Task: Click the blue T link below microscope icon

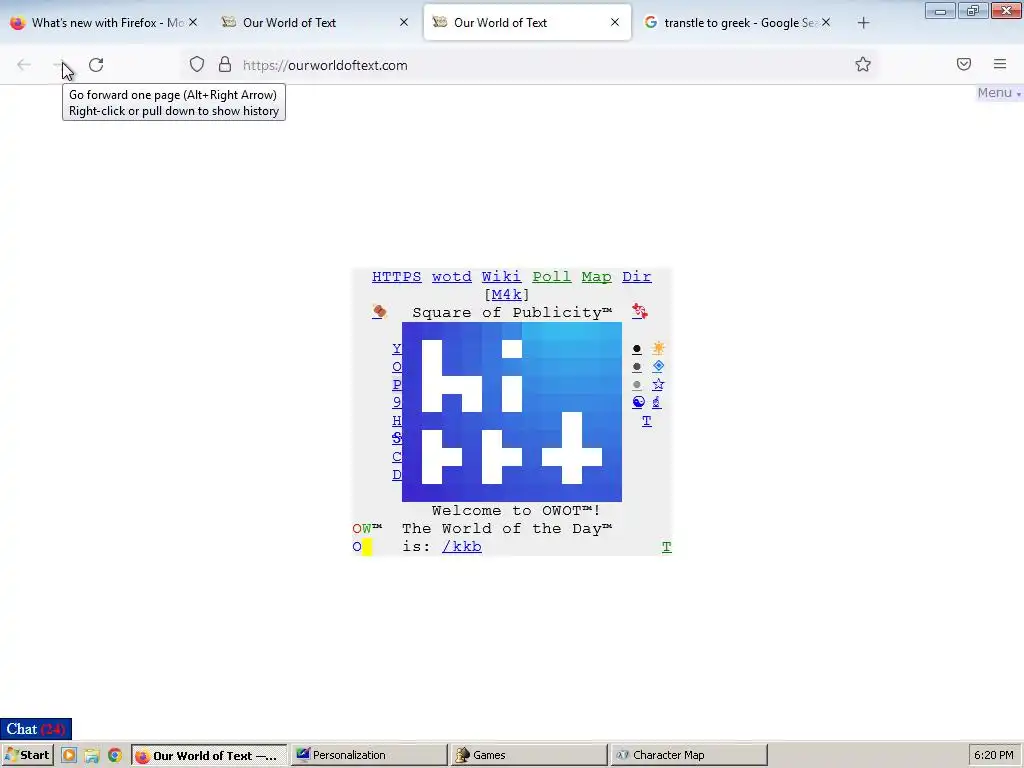Action: pyautogui.click(x=647, y=421)
